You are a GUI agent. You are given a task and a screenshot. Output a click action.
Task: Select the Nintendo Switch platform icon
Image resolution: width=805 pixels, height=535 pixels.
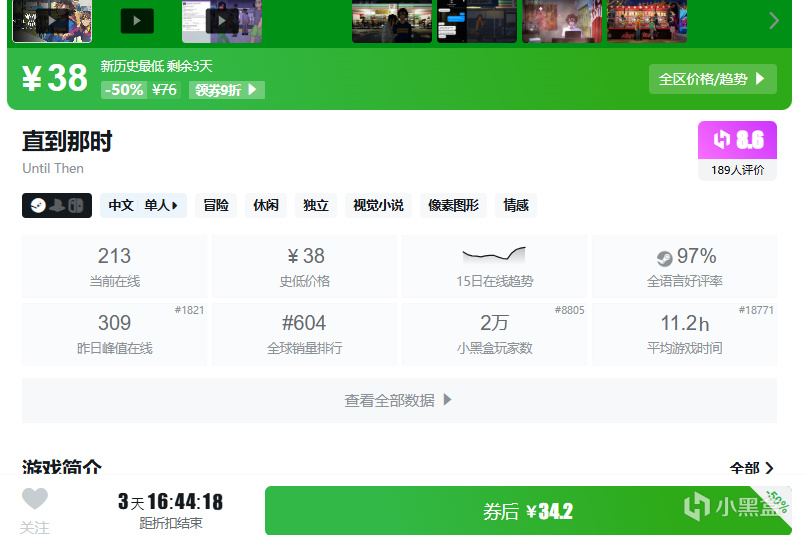tap(76, 205)
